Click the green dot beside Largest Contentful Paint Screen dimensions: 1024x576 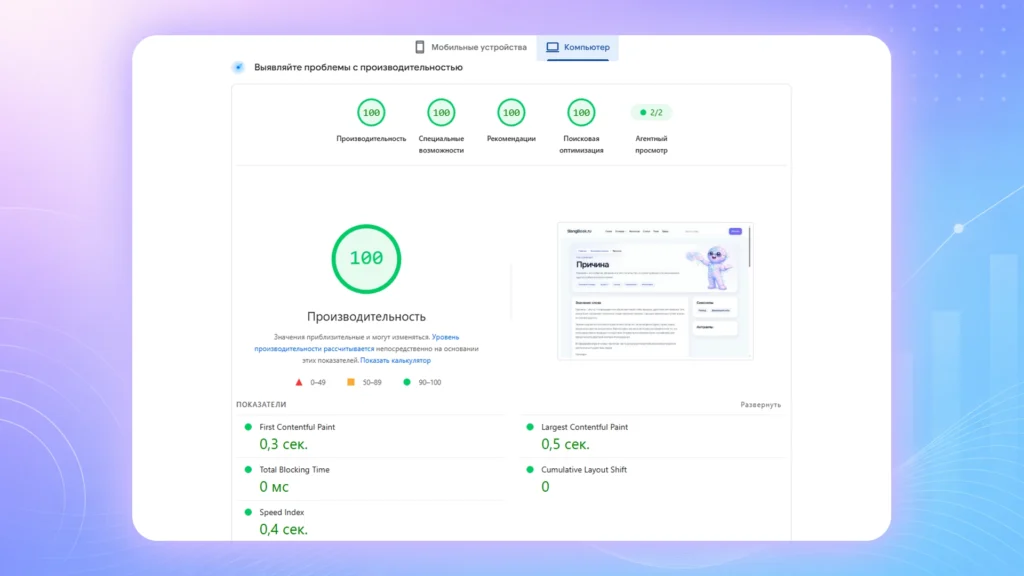click(530, 427)
